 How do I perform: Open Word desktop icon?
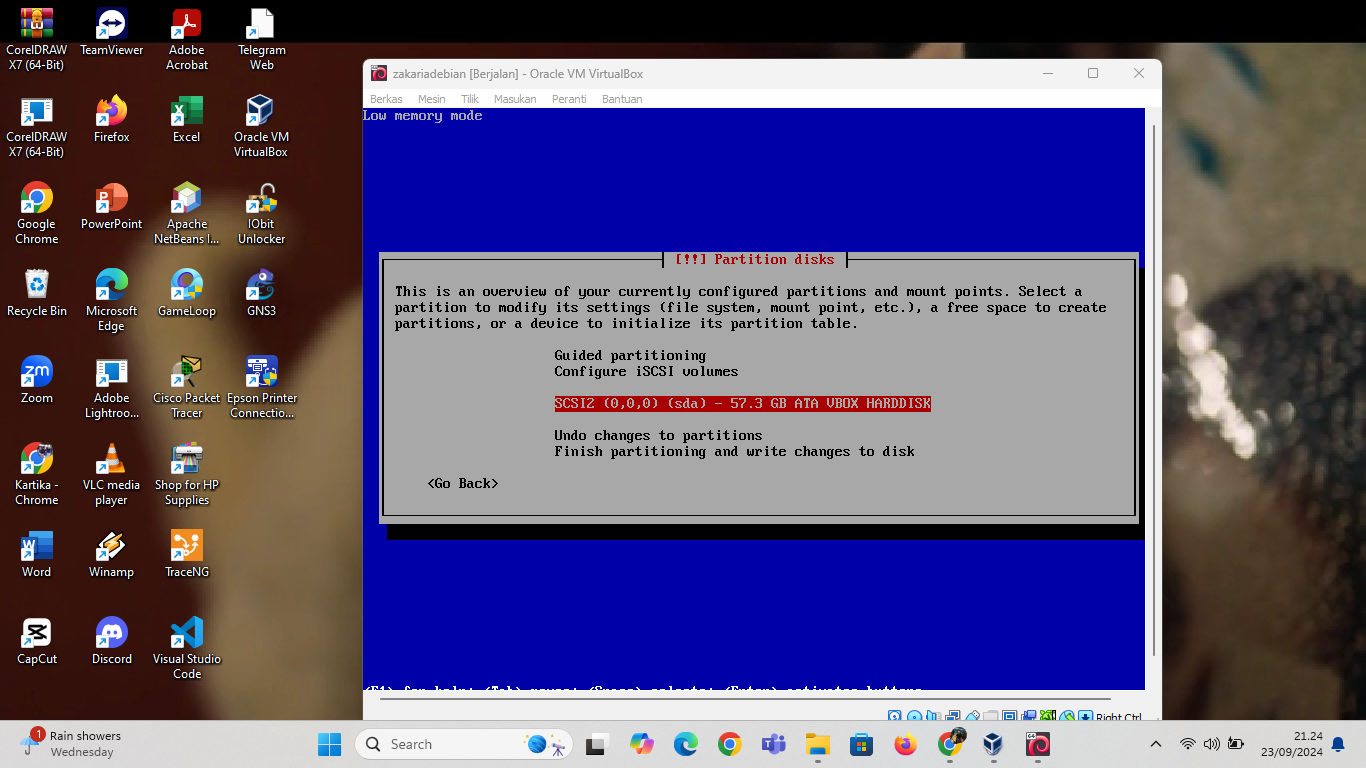pyautogui.click(x=36, y=555)
